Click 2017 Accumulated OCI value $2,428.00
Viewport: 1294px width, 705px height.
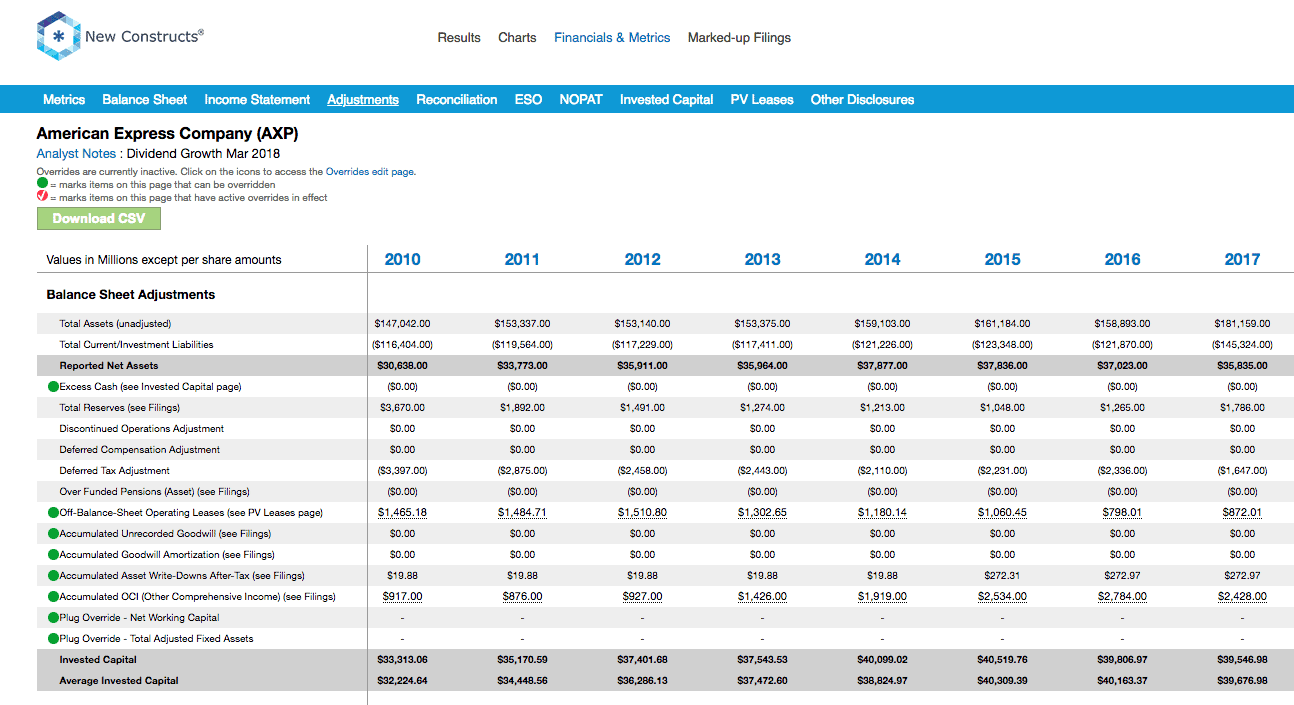pos(1242,597)
